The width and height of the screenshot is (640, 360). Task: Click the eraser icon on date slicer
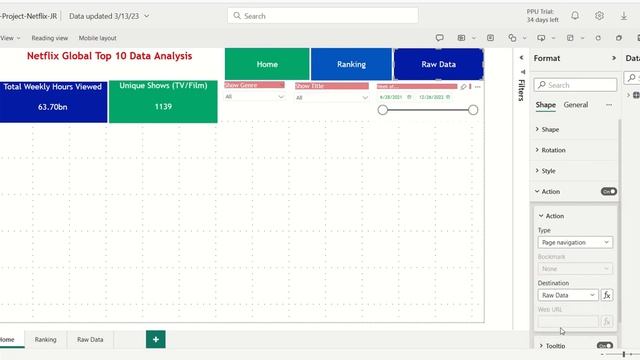point(463,87)
